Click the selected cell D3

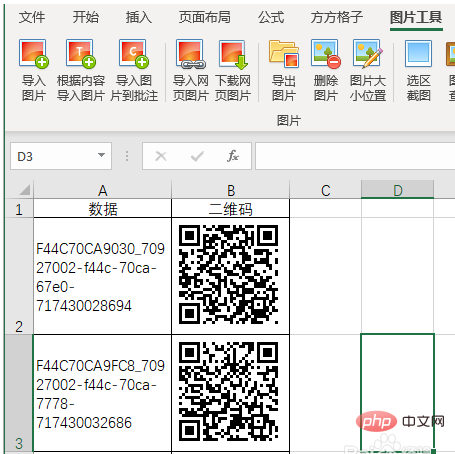(397, 393)
